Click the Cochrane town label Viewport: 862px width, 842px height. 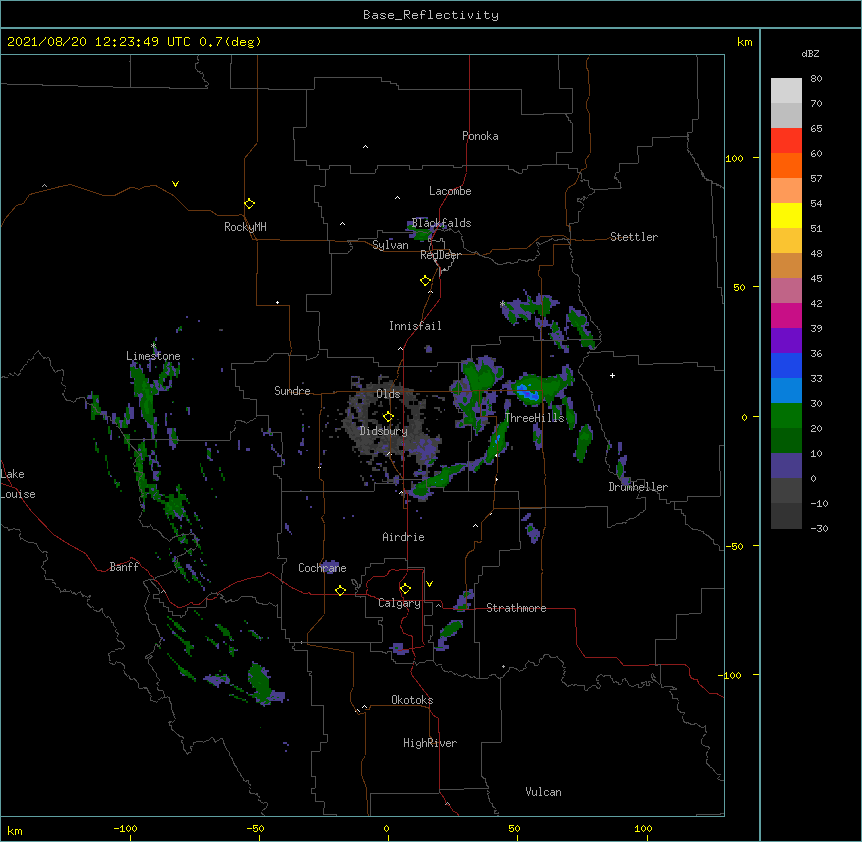pyautogui.click(x=322, y=568)
